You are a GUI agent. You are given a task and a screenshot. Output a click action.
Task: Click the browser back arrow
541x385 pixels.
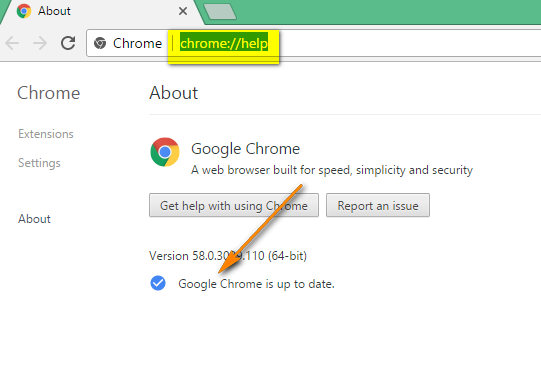[12, 43]
